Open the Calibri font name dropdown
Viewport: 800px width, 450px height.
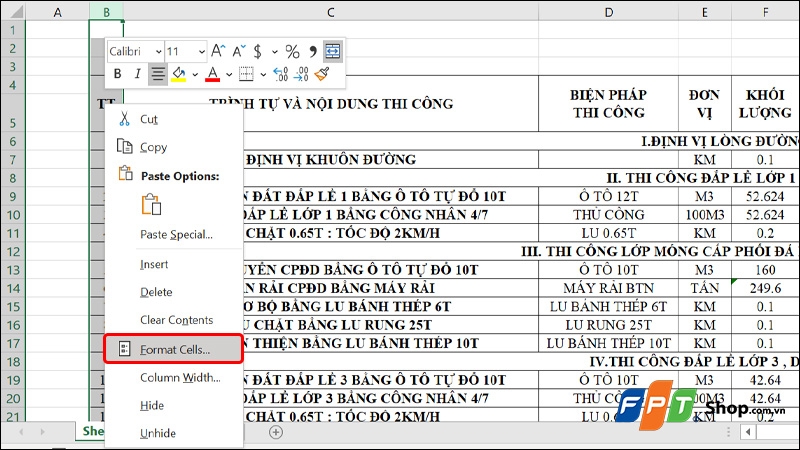tap(159, 52)
